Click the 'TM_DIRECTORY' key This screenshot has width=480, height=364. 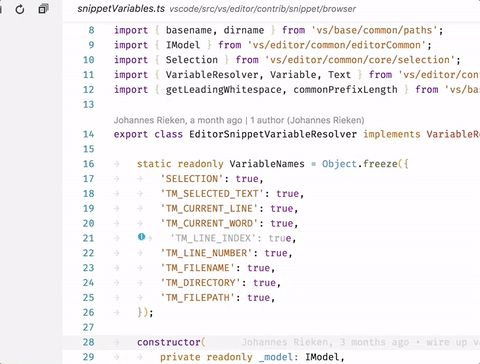click(201, 283)
